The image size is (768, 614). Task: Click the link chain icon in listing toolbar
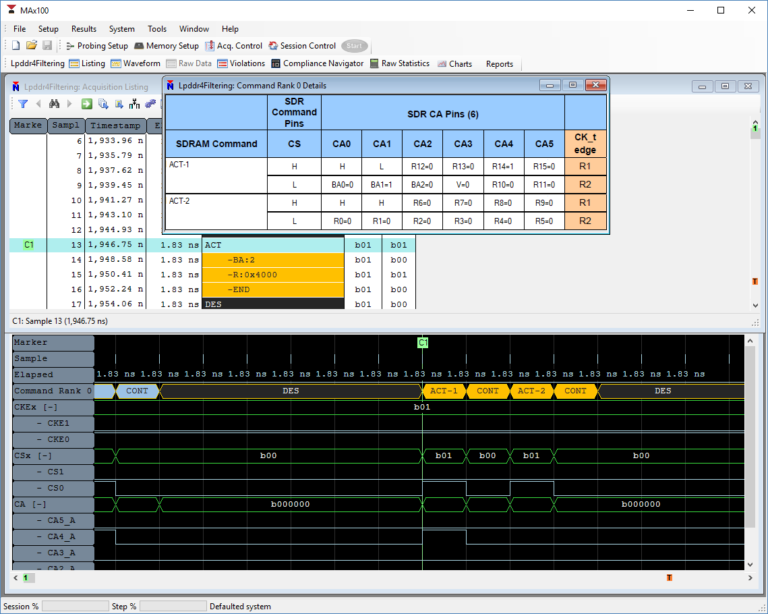click(x=150, y=104)
